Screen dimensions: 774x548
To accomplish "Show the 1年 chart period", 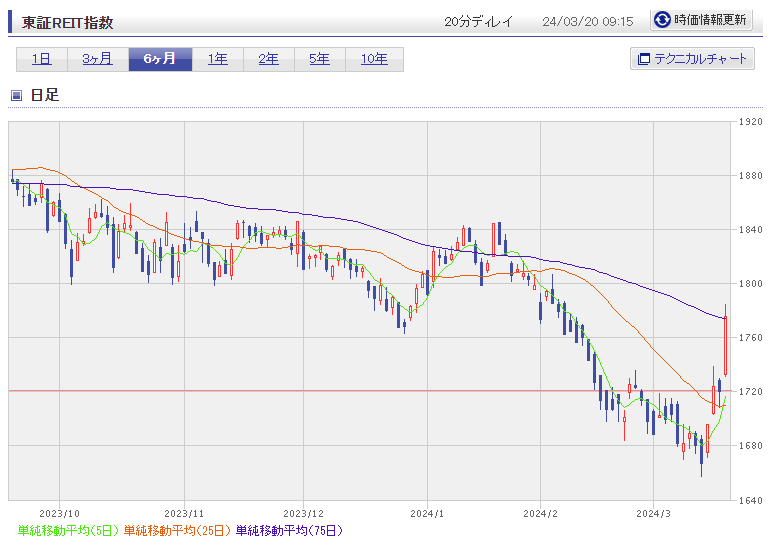I will tap(218, 59).
